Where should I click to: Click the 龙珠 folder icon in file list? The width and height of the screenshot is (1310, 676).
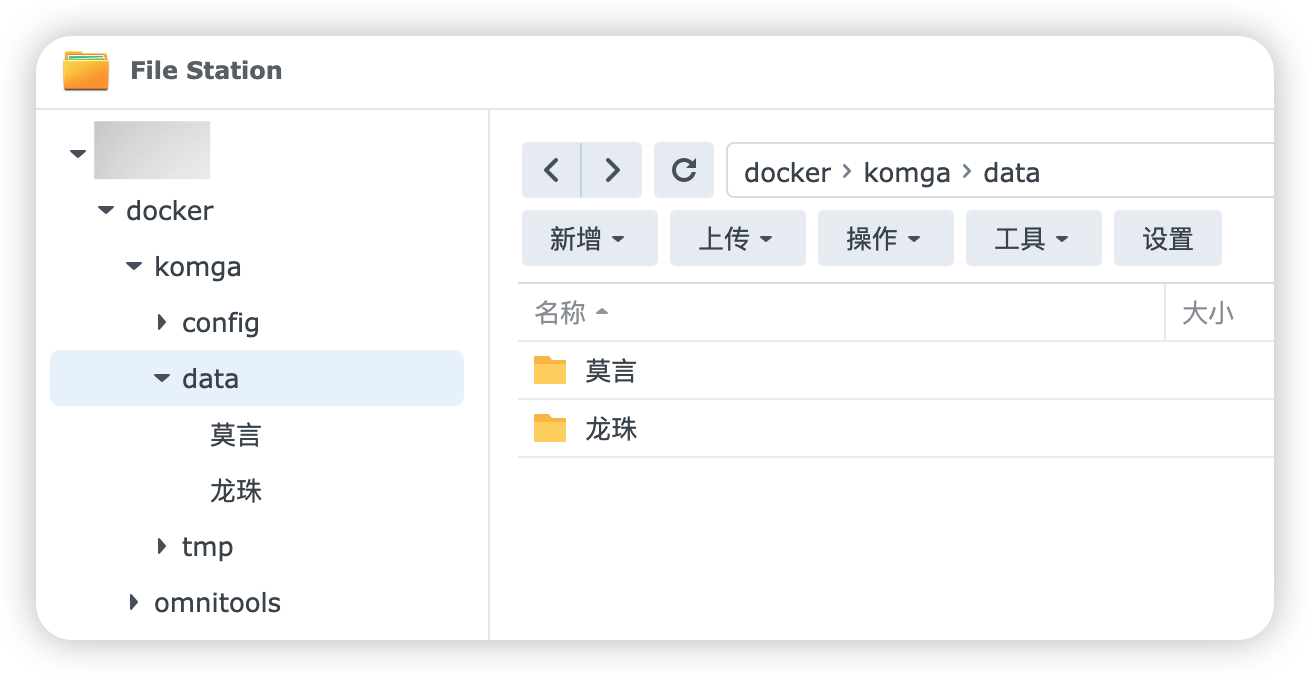pyautogui.click(x=550, y=429)
